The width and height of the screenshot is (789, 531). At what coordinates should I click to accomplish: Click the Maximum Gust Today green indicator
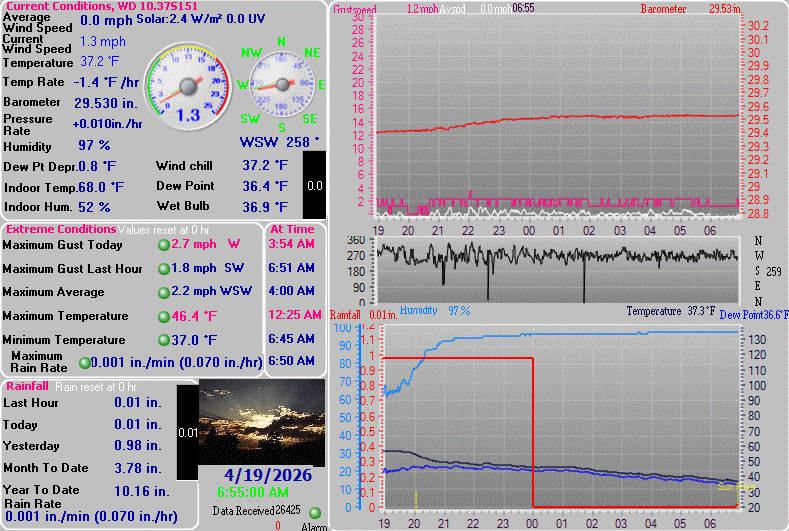tap(164, 244)
